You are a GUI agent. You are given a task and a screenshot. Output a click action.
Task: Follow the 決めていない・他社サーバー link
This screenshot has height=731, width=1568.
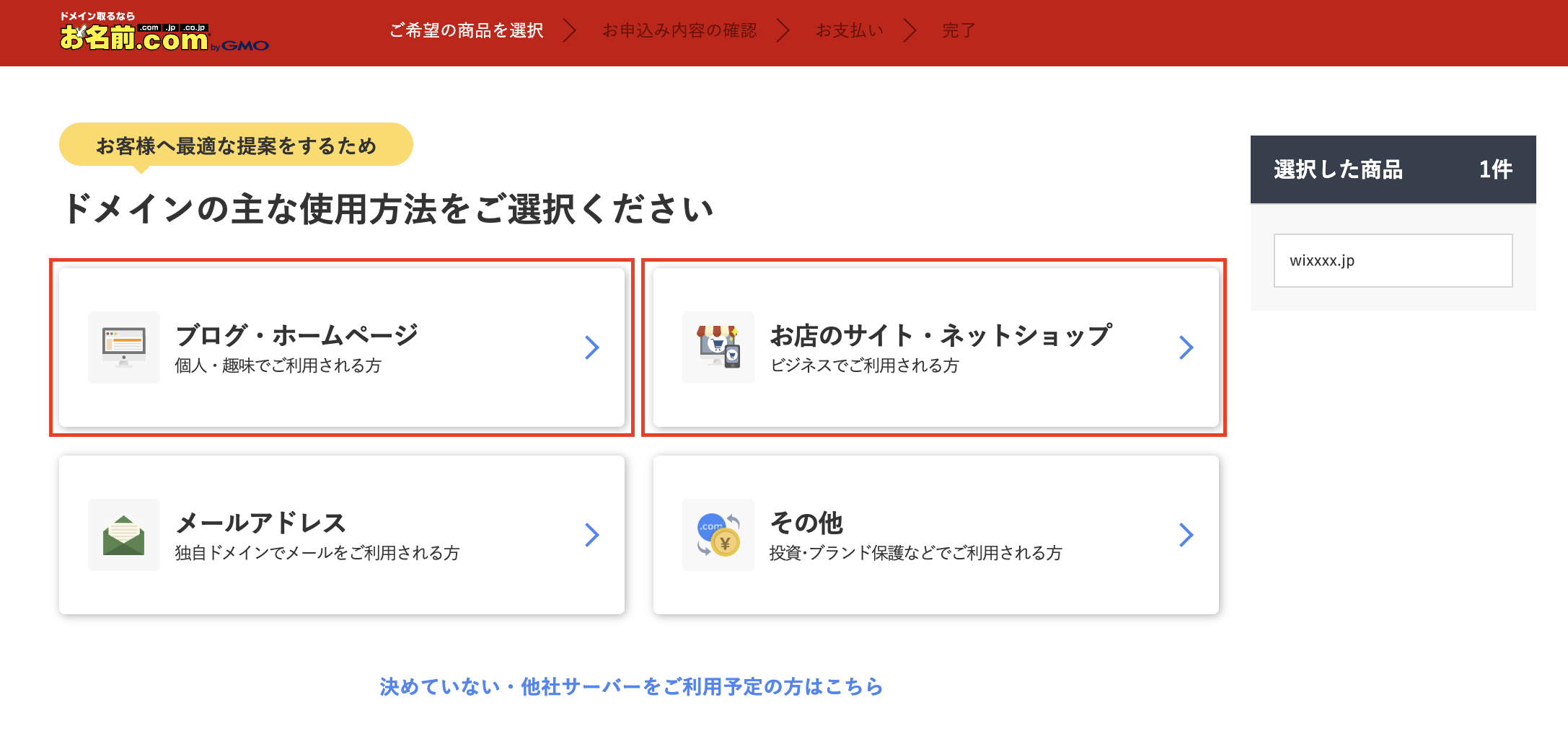[631, 686]
